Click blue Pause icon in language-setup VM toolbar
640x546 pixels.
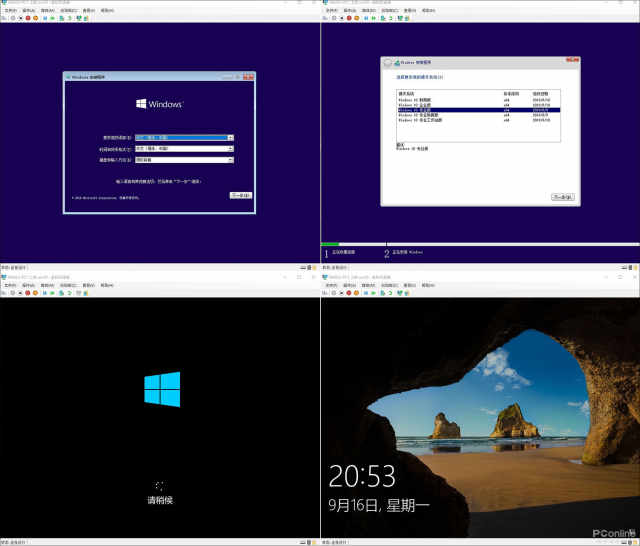(45, 18)
